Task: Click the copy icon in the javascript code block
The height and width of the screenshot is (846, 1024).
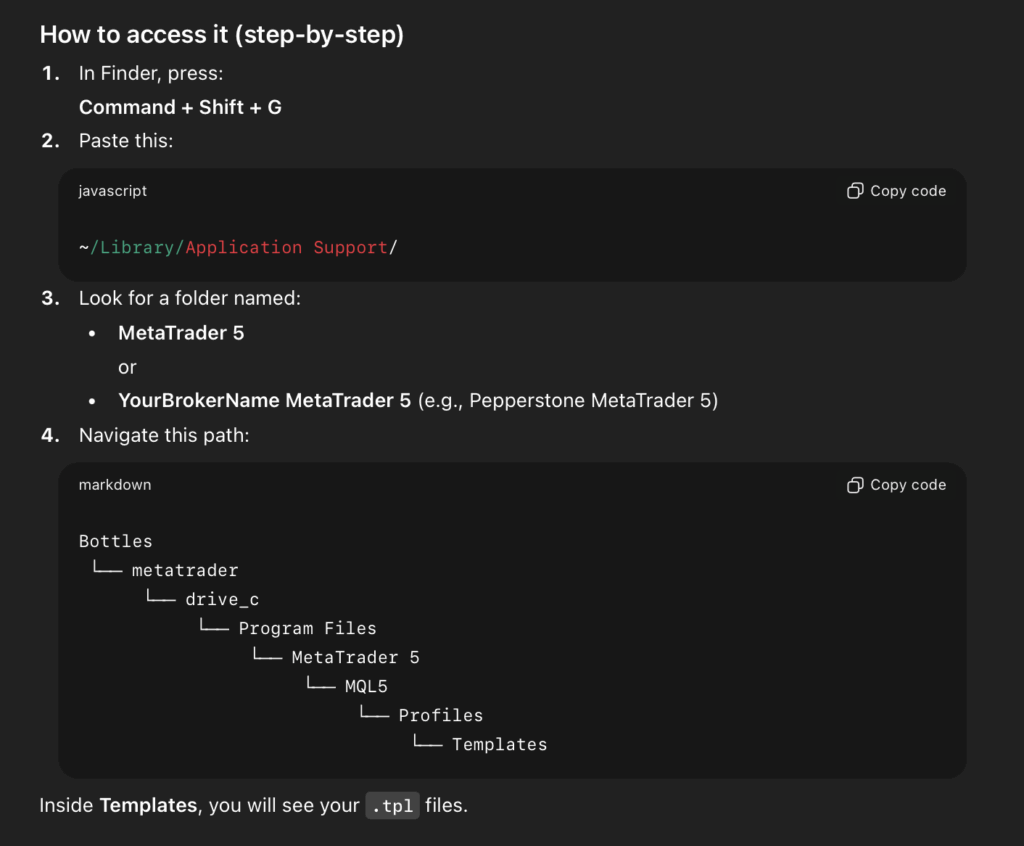Action: 855,191
